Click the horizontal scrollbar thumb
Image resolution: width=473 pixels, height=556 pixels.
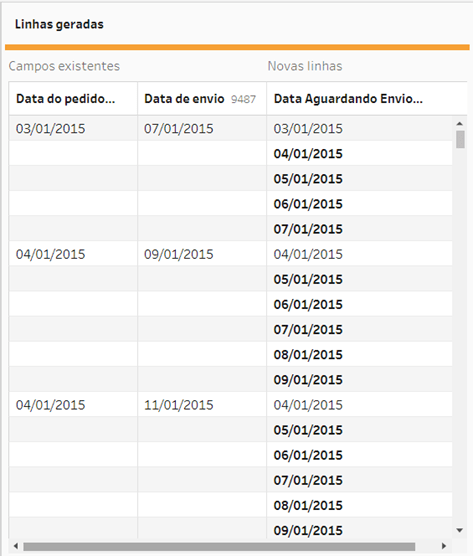pyautogui.click(x=219, y=546)
